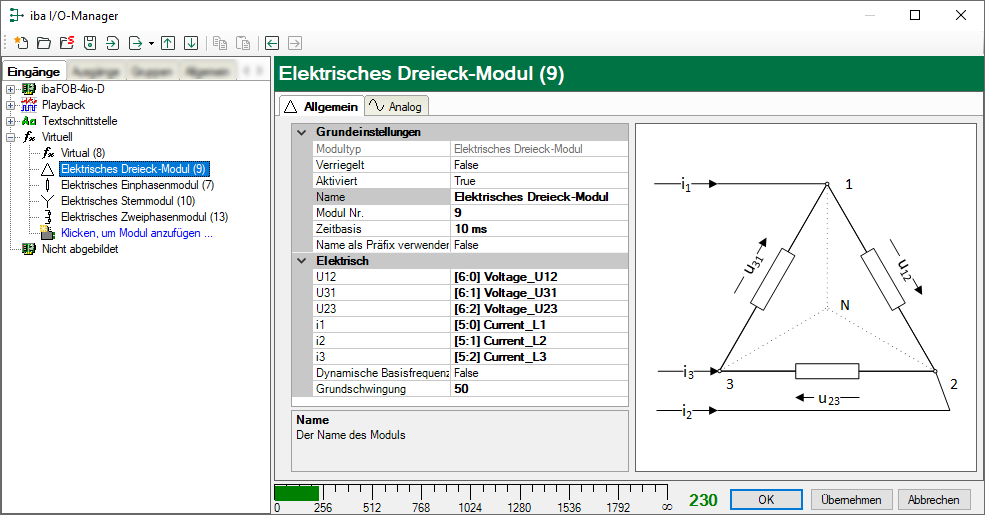Click the 'Klicken, um Modul anzufügen' link
The image size is (985, 515).
point(137,233)
